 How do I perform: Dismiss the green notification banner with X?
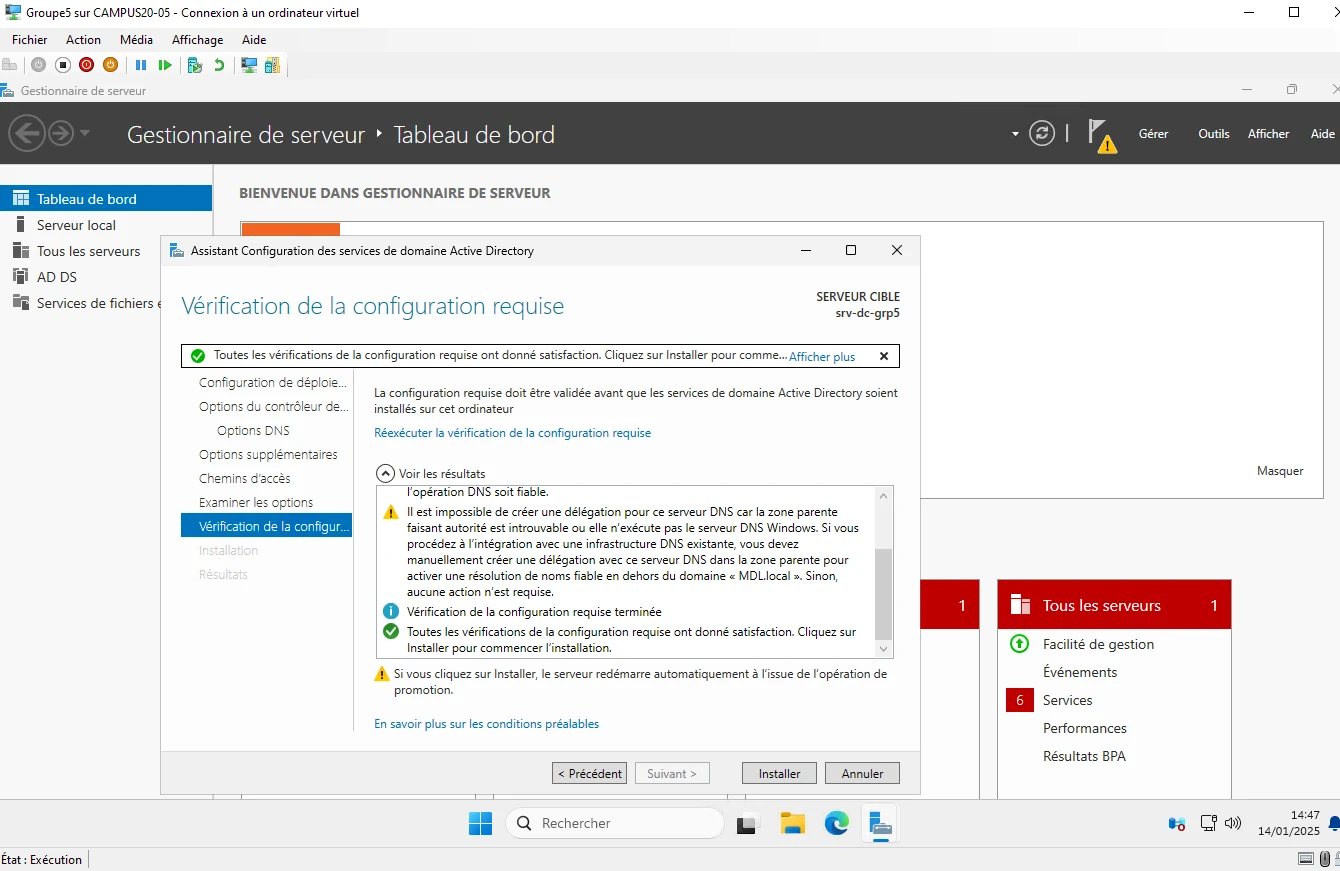(884, 356)
